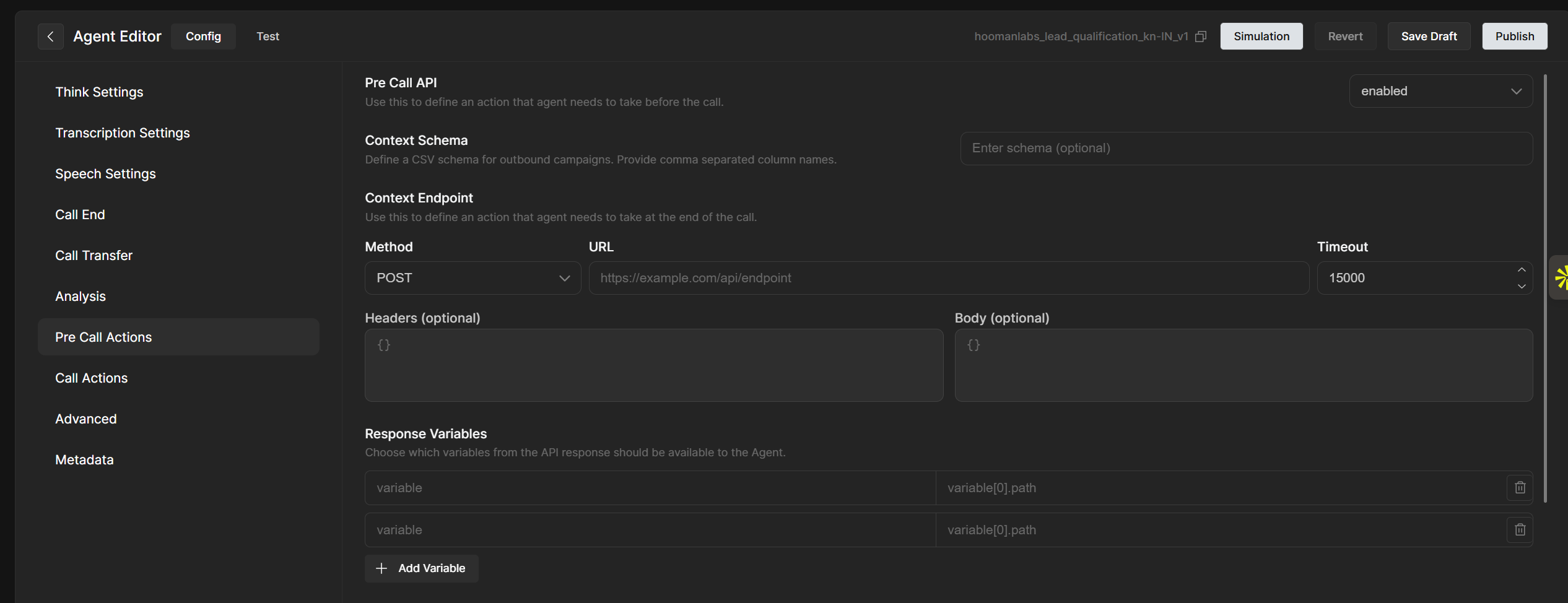1568x603 pixels.
Task: Select the Config tab
Action: (203, 37)
